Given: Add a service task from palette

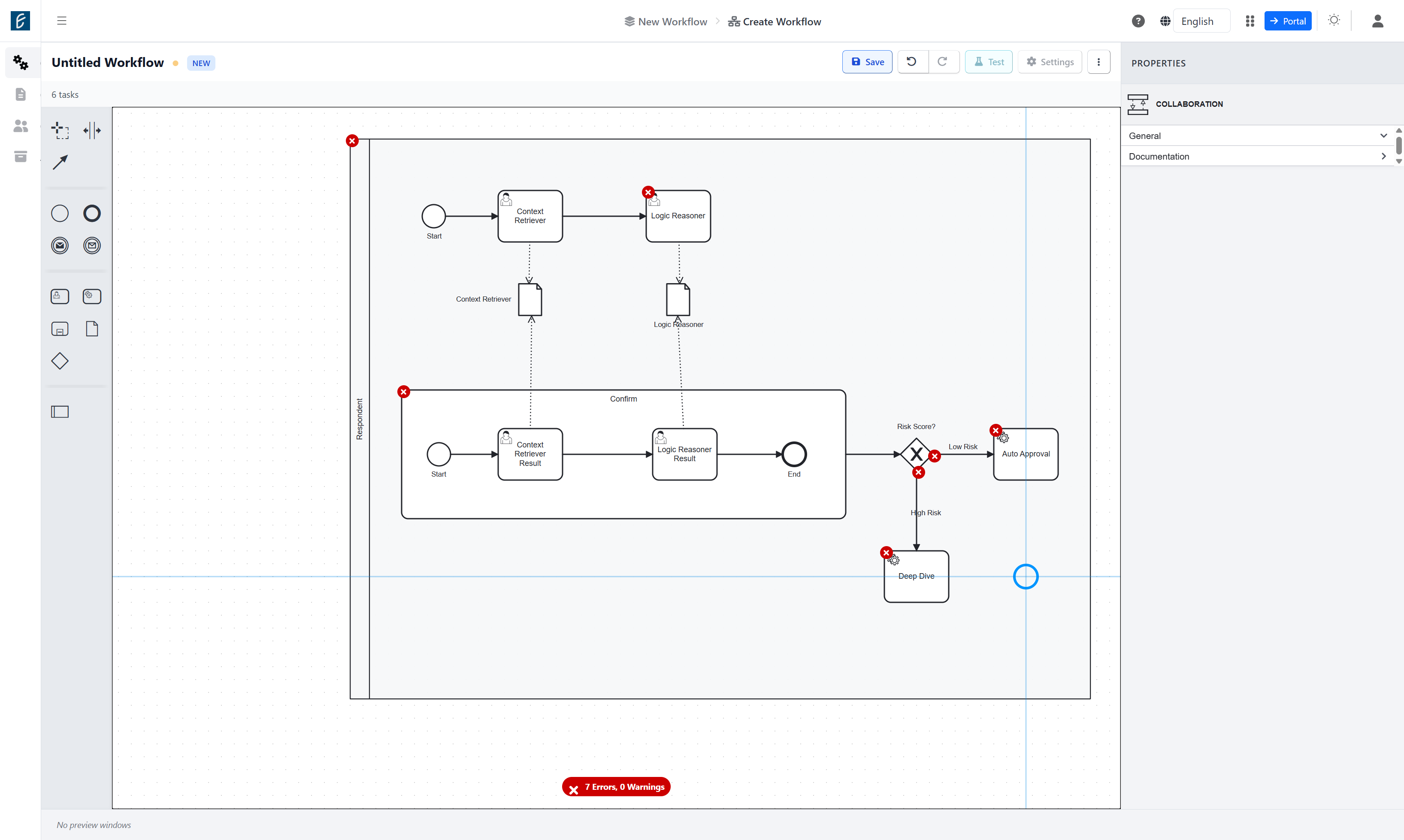Looking at the screenshot, I should (92, 296).
